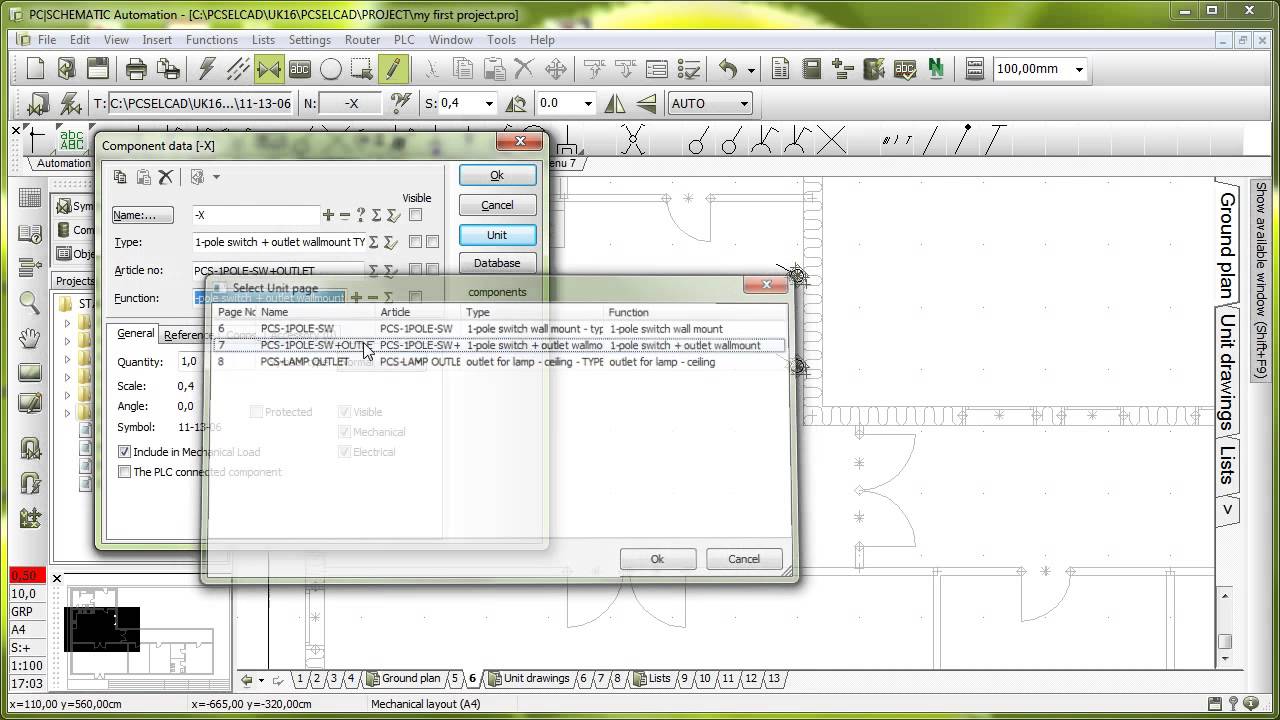Switch to Lists page tab at bottom

652,678
